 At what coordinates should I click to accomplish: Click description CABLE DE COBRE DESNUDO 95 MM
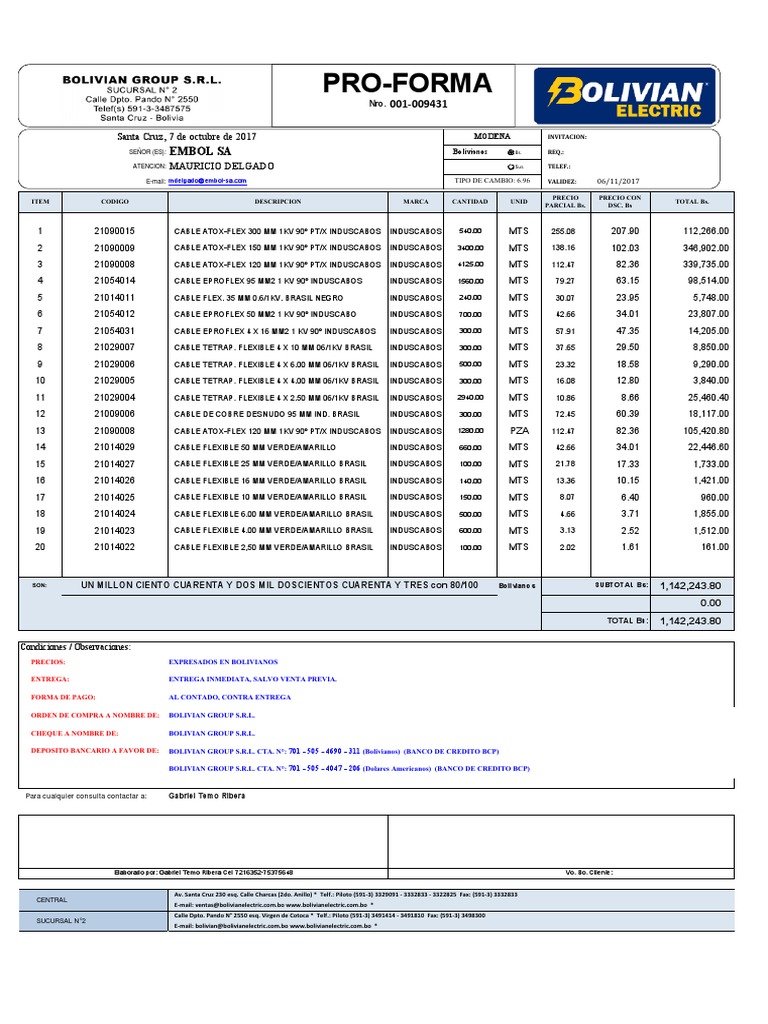coord(266,414)
